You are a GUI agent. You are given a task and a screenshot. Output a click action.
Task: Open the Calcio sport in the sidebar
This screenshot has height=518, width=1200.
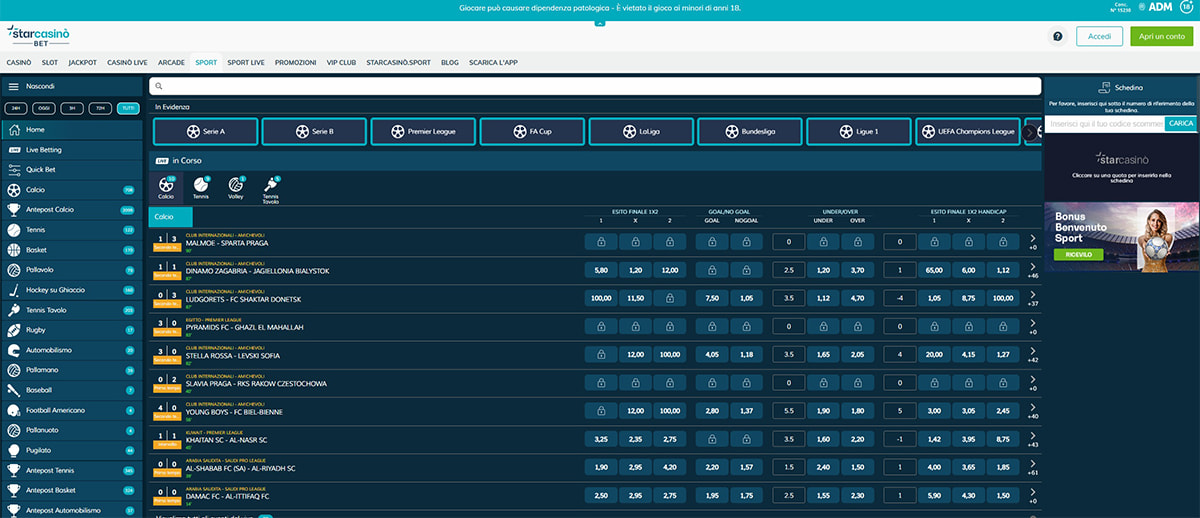point(70,190)
